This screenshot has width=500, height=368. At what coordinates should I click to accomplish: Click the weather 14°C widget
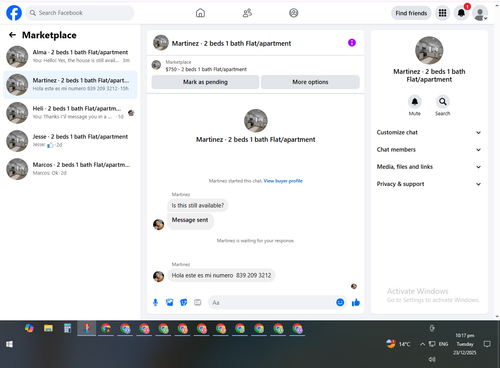(398, 344)
